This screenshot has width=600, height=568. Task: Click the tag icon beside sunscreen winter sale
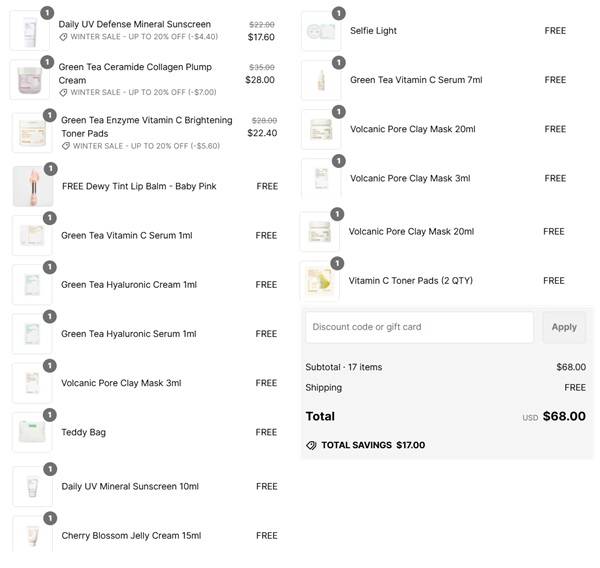point(64,37)
